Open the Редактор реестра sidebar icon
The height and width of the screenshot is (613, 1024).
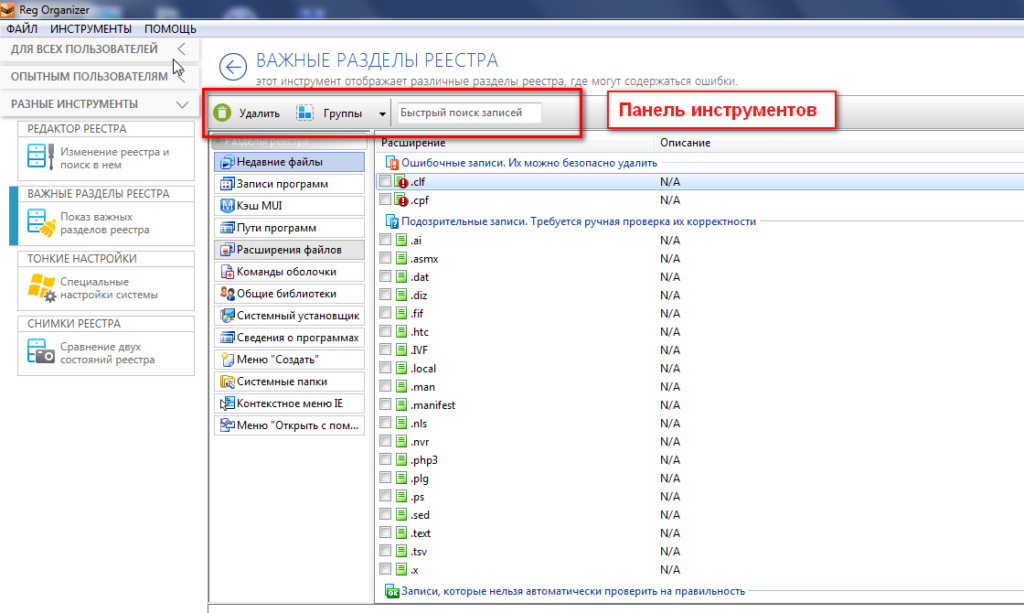39,158
